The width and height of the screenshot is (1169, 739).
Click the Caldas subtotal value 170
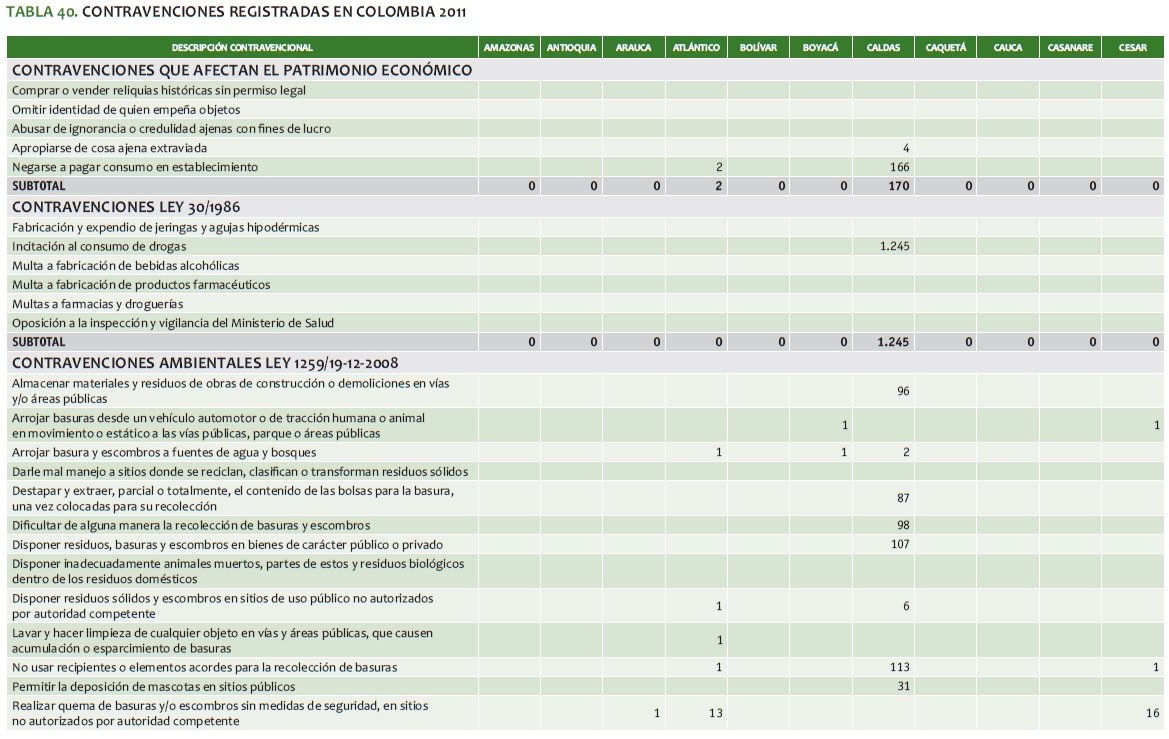pyautogui.click(x=899, y=186)
